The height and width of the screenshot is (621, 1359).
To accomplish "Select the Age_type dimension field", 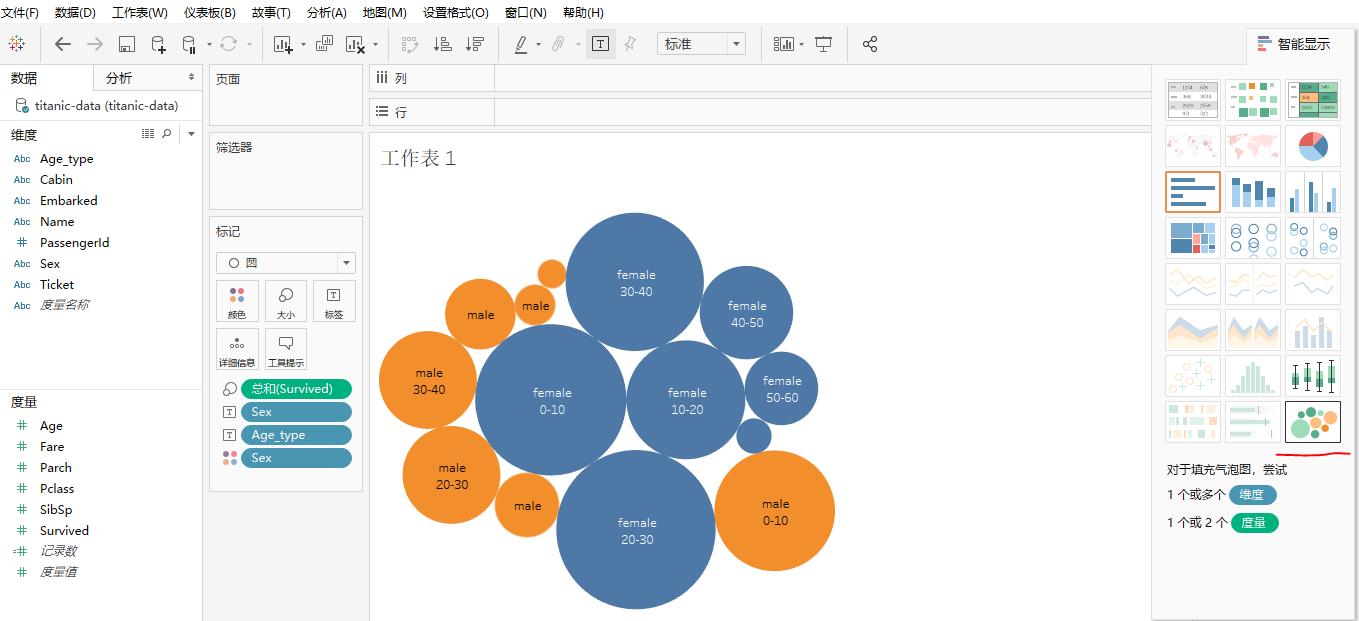I will pyautogui.click(x=66, y=159).
